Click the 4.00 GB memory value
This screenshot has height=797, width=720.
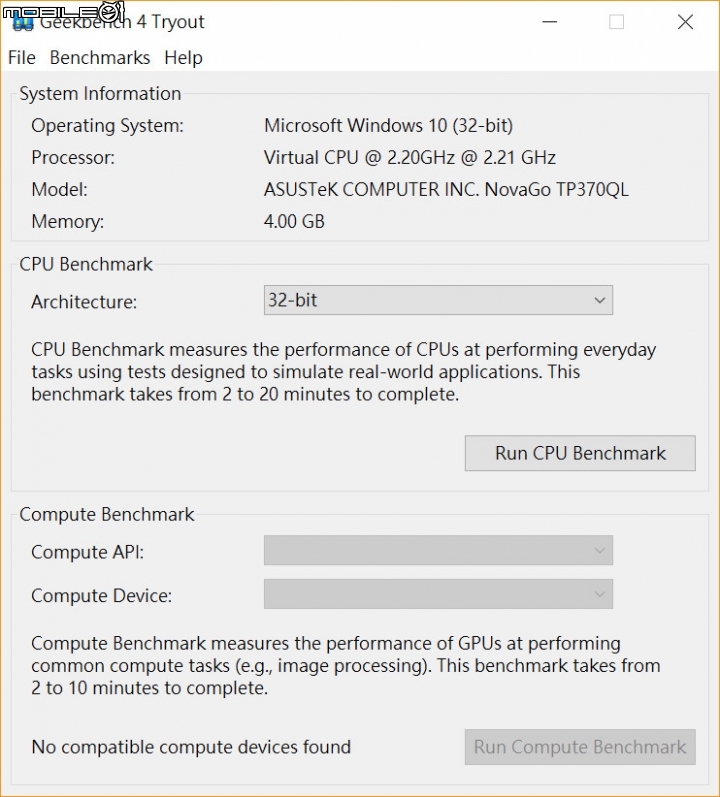(294, 222)
